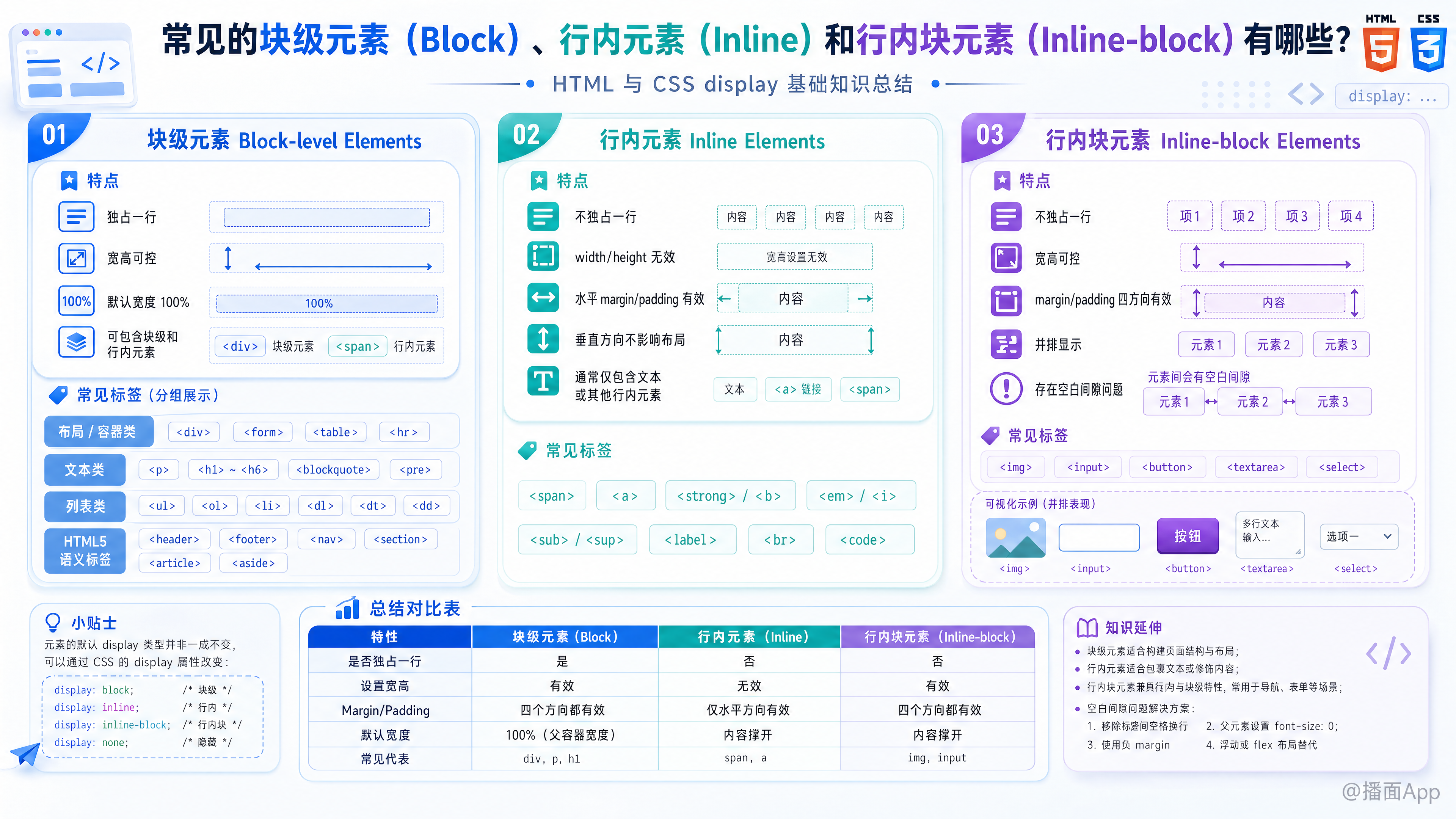Click the 不独占一行 green lines icon

pos(543,217)
